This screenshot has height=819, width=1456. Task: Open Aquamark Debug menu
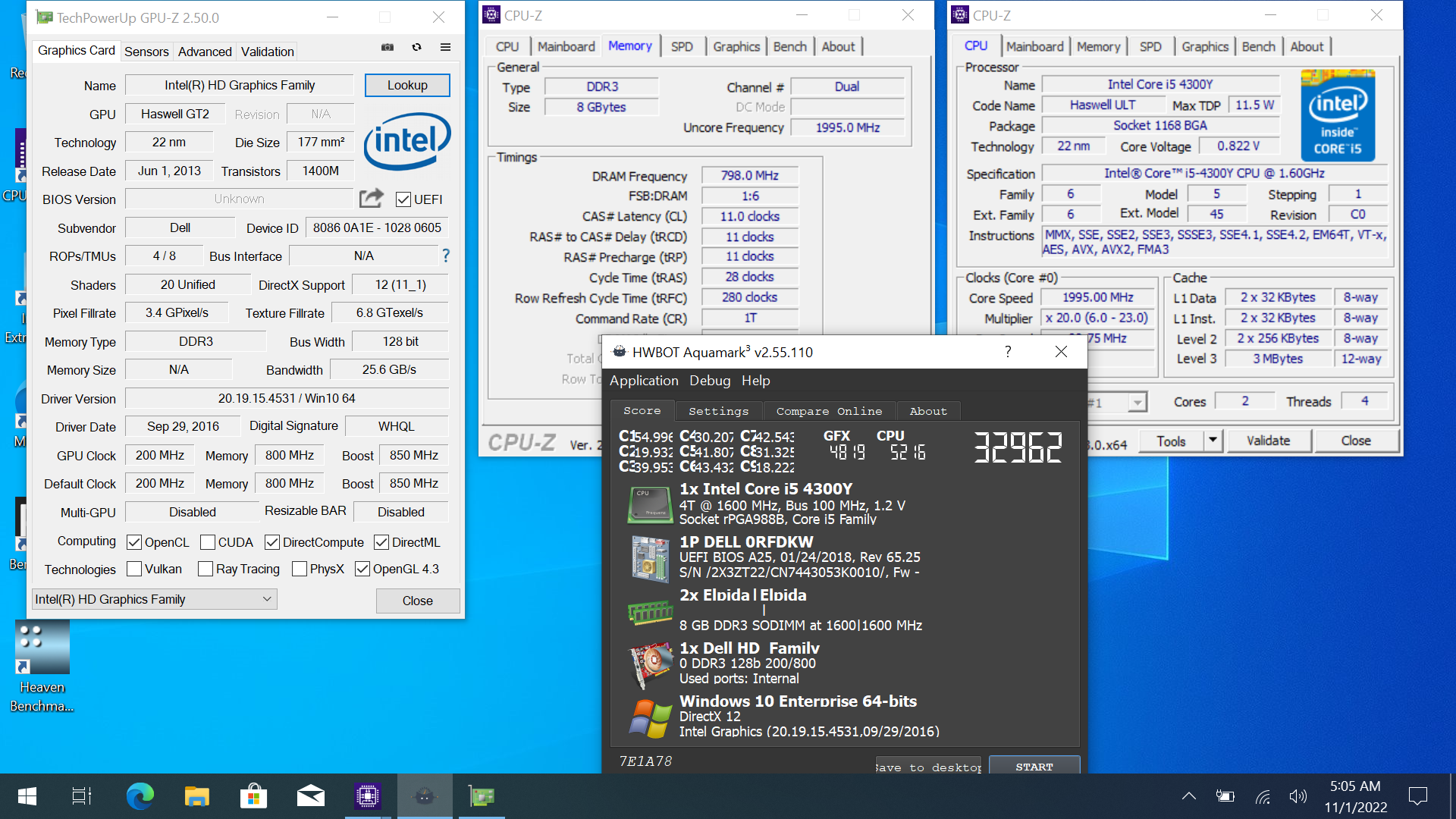pyautogui.click(x=710, y=381)
